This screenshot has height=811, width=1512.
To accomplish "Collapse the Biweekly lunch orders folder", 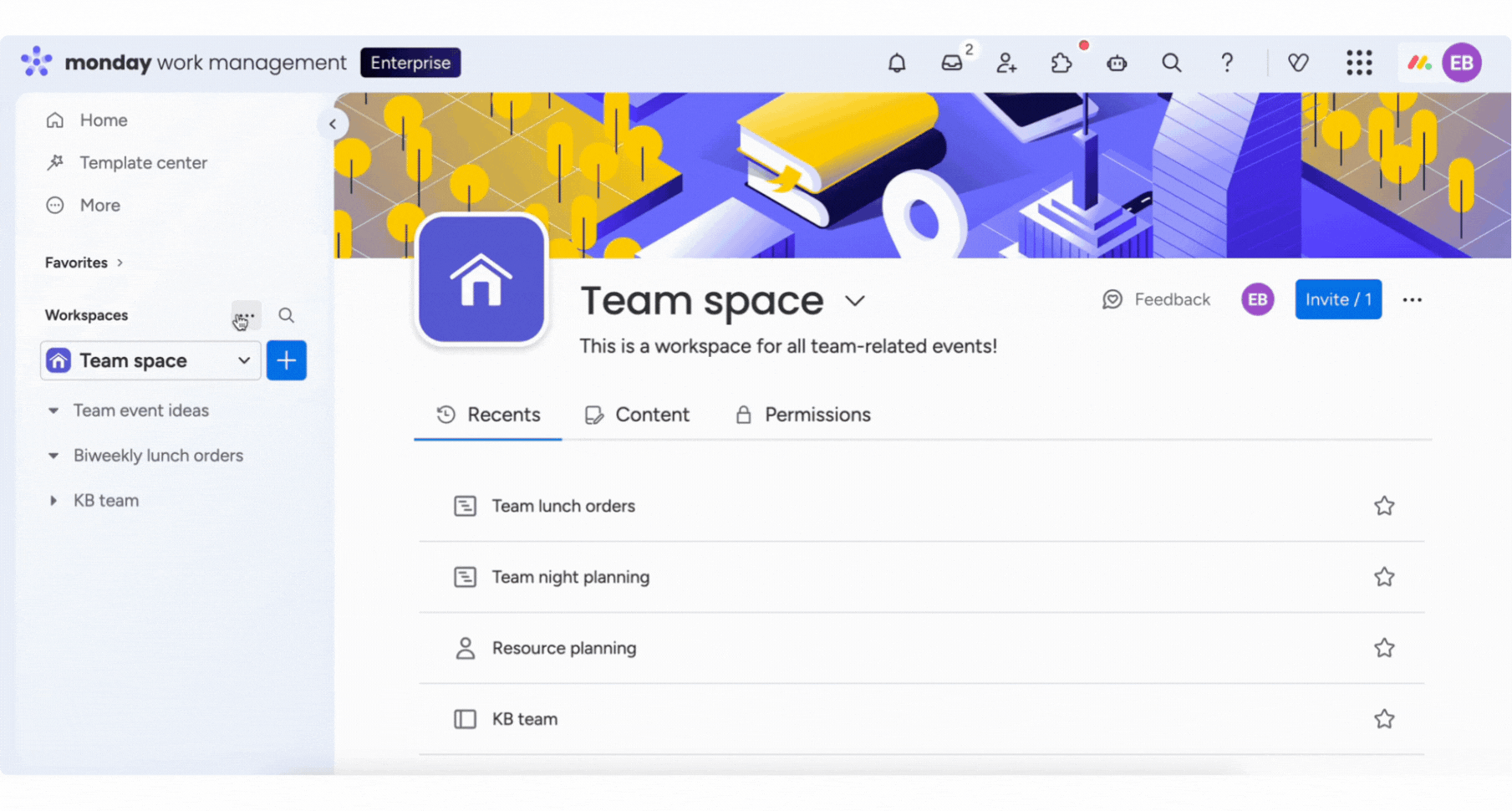I will click(53, 456).
